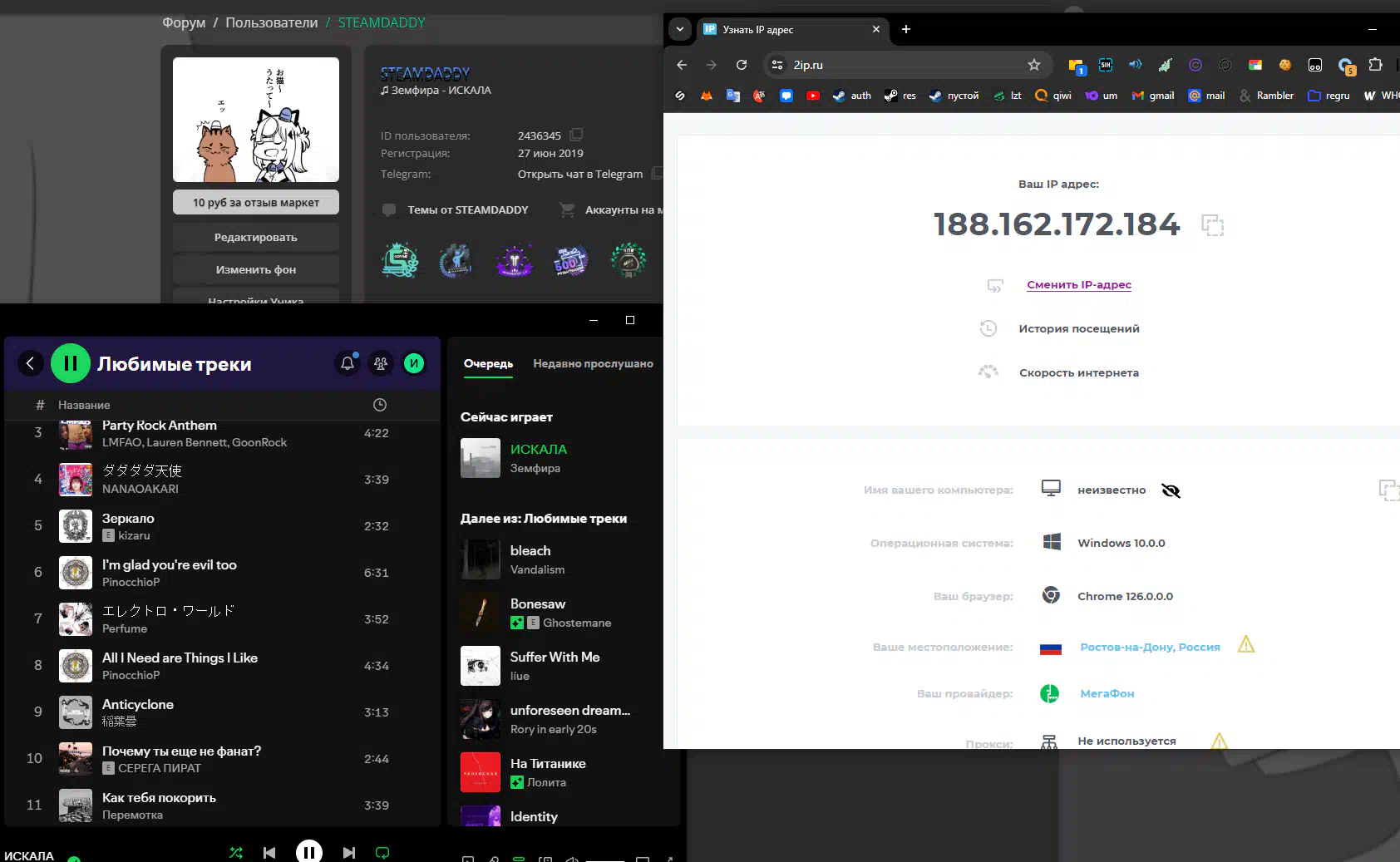Image resolution: width=1400 pixels, height=862 pixels.
Task: Open the regru bookmarks folder
Action: coord(1329,96)
